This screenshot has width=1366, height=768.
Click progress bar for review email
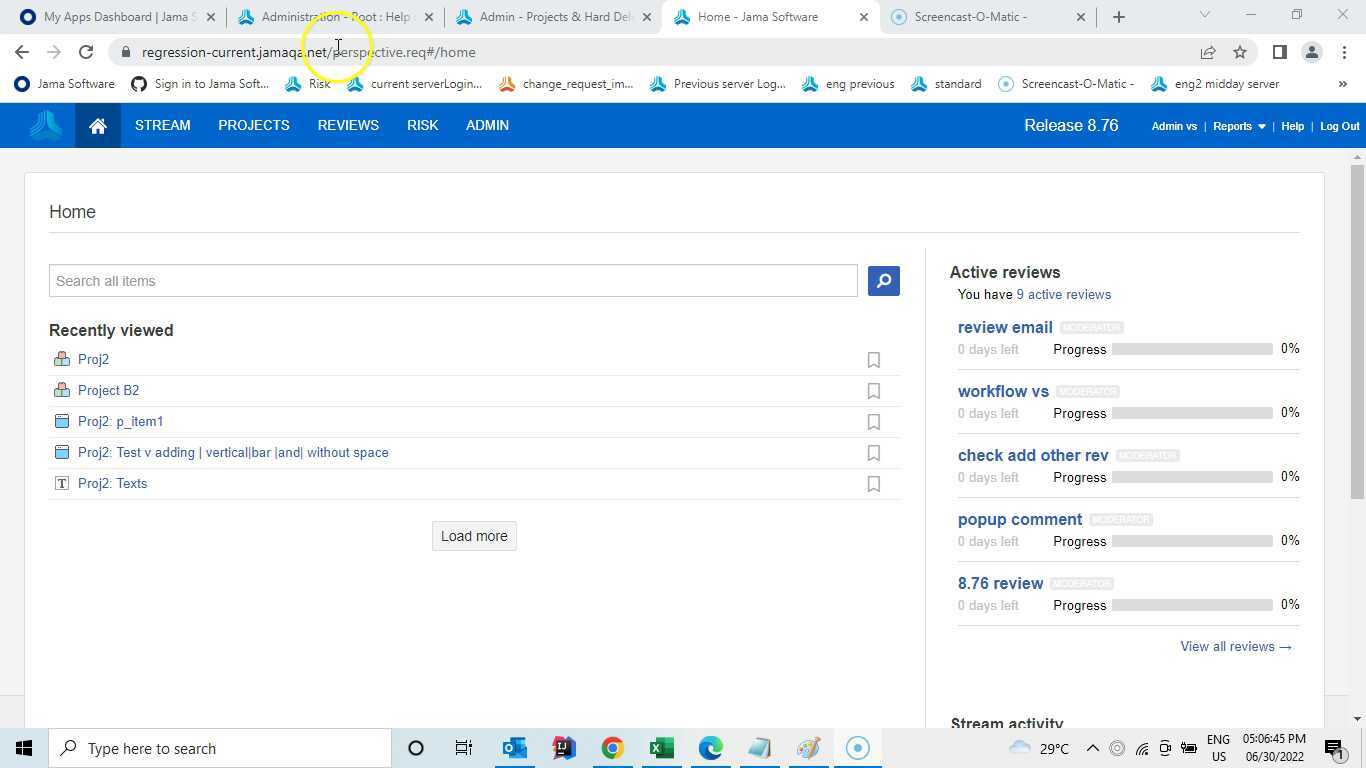click(x=1191, y=349)
